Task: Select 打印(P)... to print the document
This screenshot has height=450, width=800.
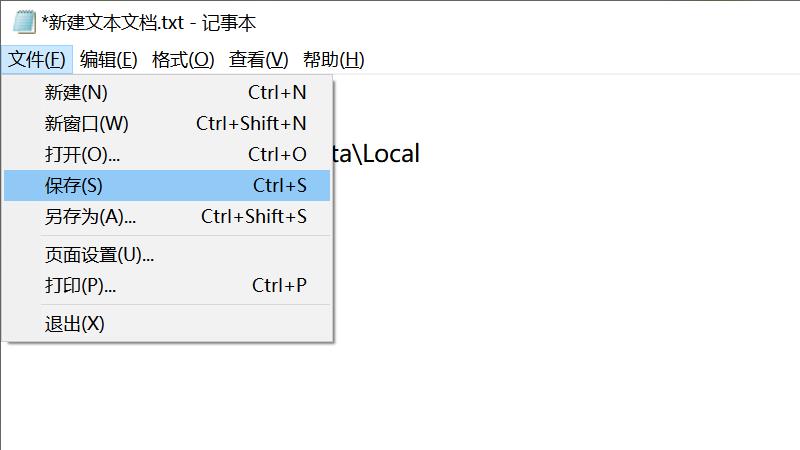Action: (x=80, y=286)
